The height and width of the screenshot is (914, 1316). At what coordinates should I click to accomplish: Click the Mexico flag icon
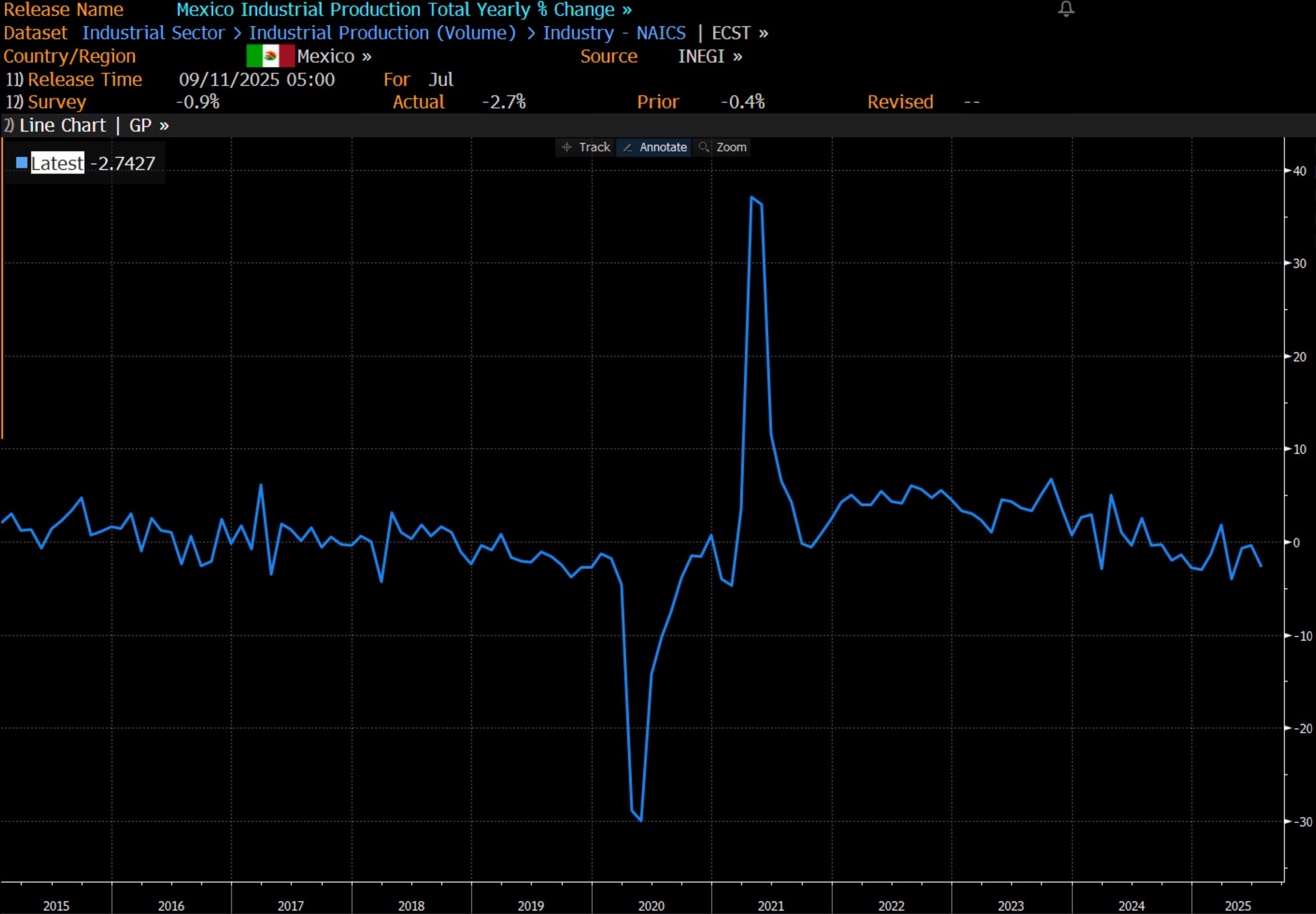pyautogui.click(x=270, y=56)
